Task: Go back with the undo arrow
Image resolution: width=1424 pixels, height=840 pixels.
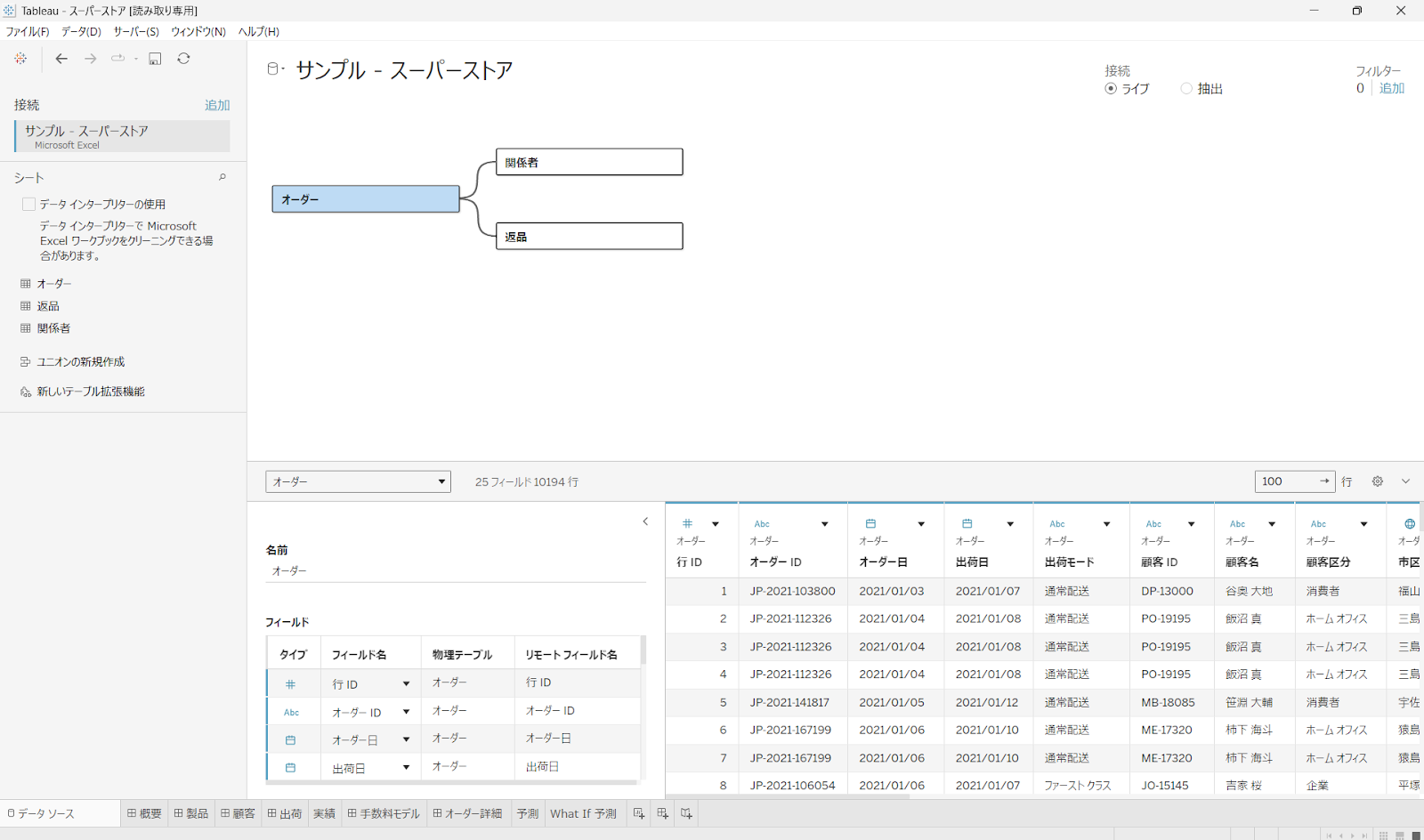Action: point(61,59)
